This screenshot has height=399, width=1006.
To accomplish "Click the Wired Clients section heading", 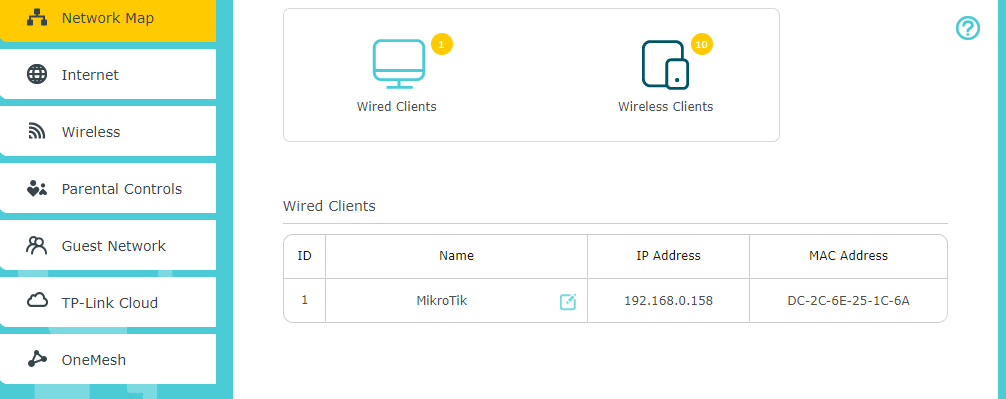I will pos(329,207).
